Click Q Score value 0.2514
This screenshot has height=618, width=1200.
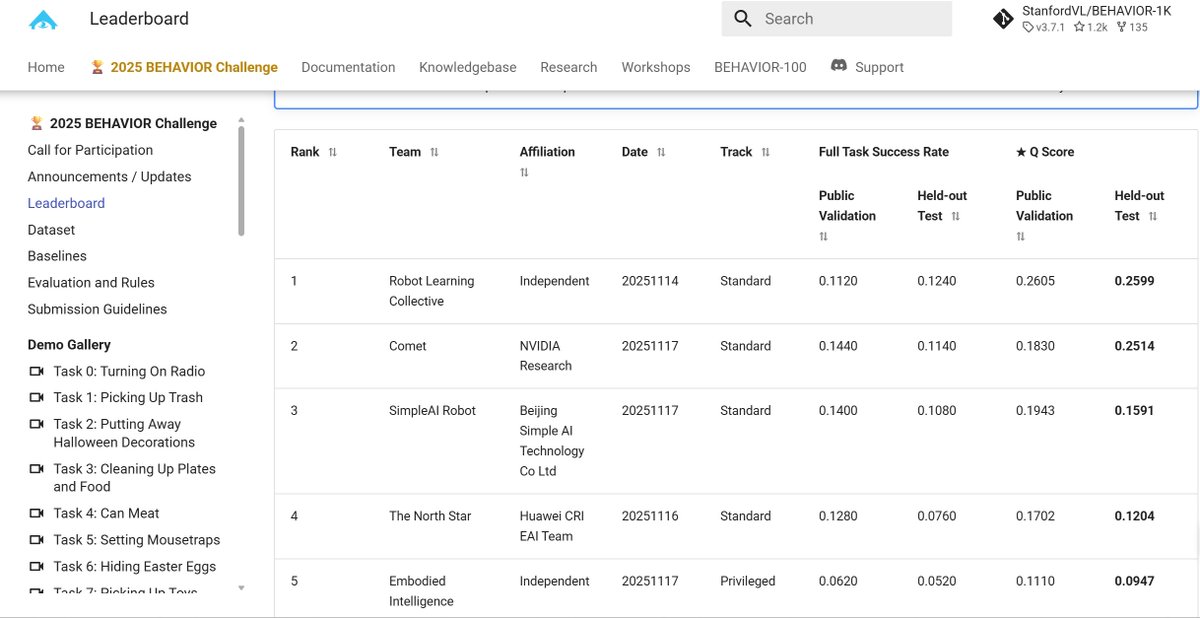coord(1135,346)
